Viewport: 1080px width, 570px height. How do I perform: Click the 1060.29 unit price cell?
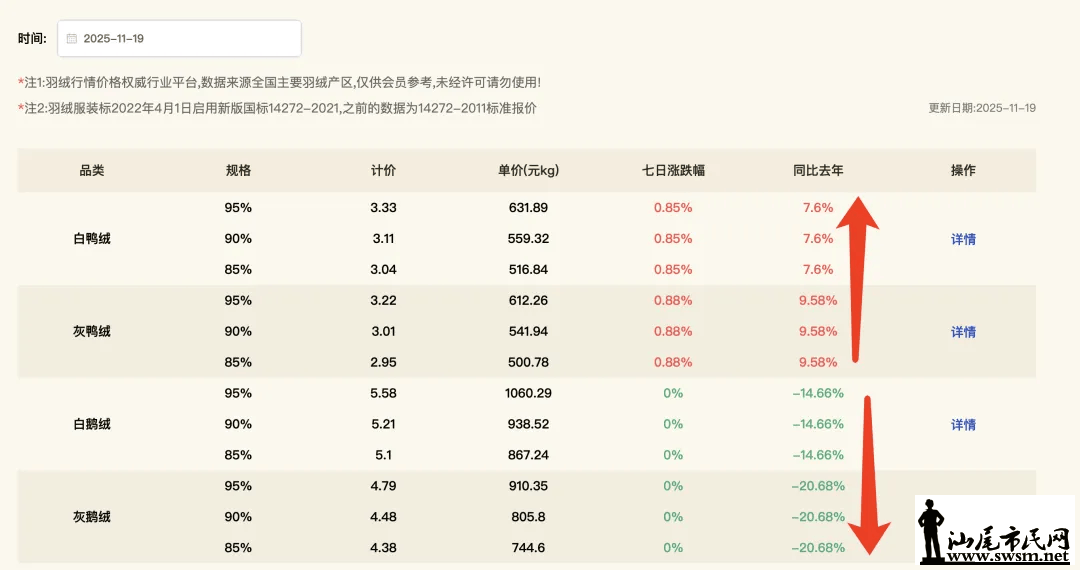(528, 394)
